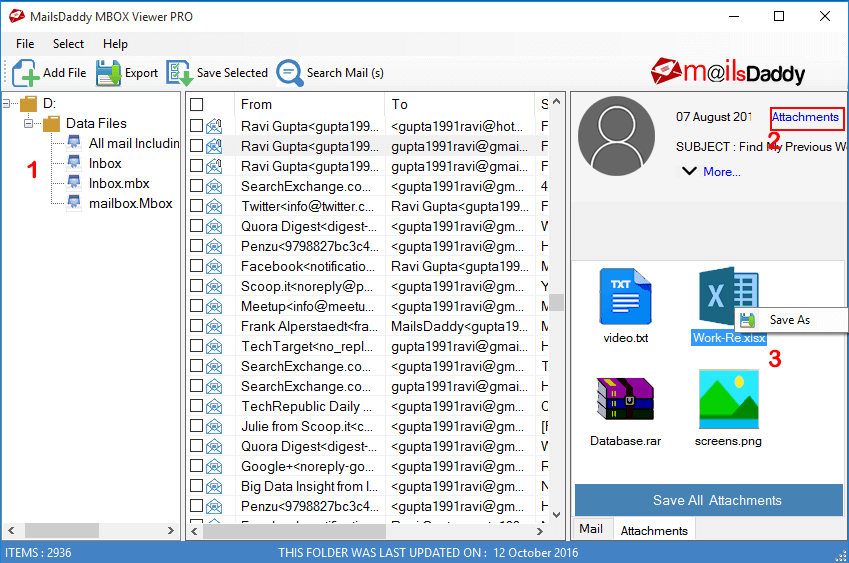Click the envelope icon of the Meetup email row

[214, 307]
